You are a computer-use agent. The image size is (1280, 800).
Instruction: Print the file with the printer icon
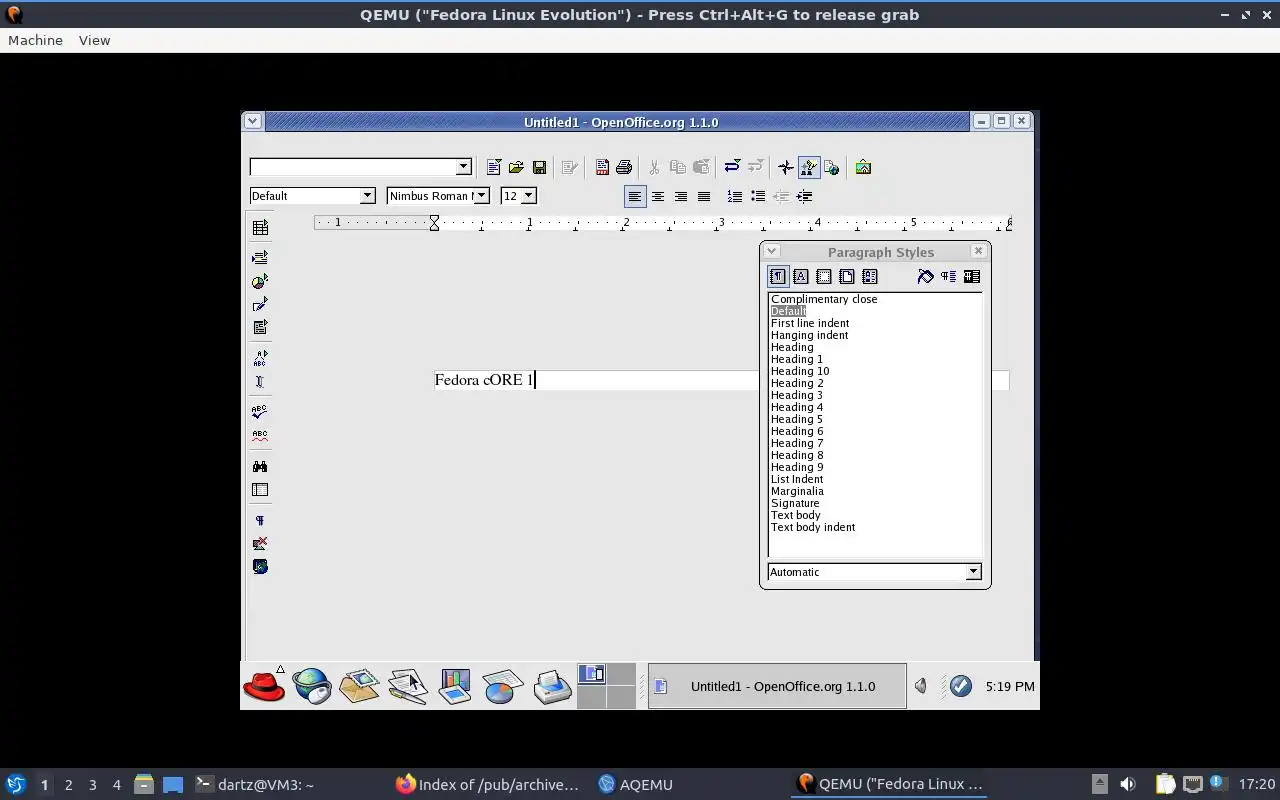tap(624, 167)
